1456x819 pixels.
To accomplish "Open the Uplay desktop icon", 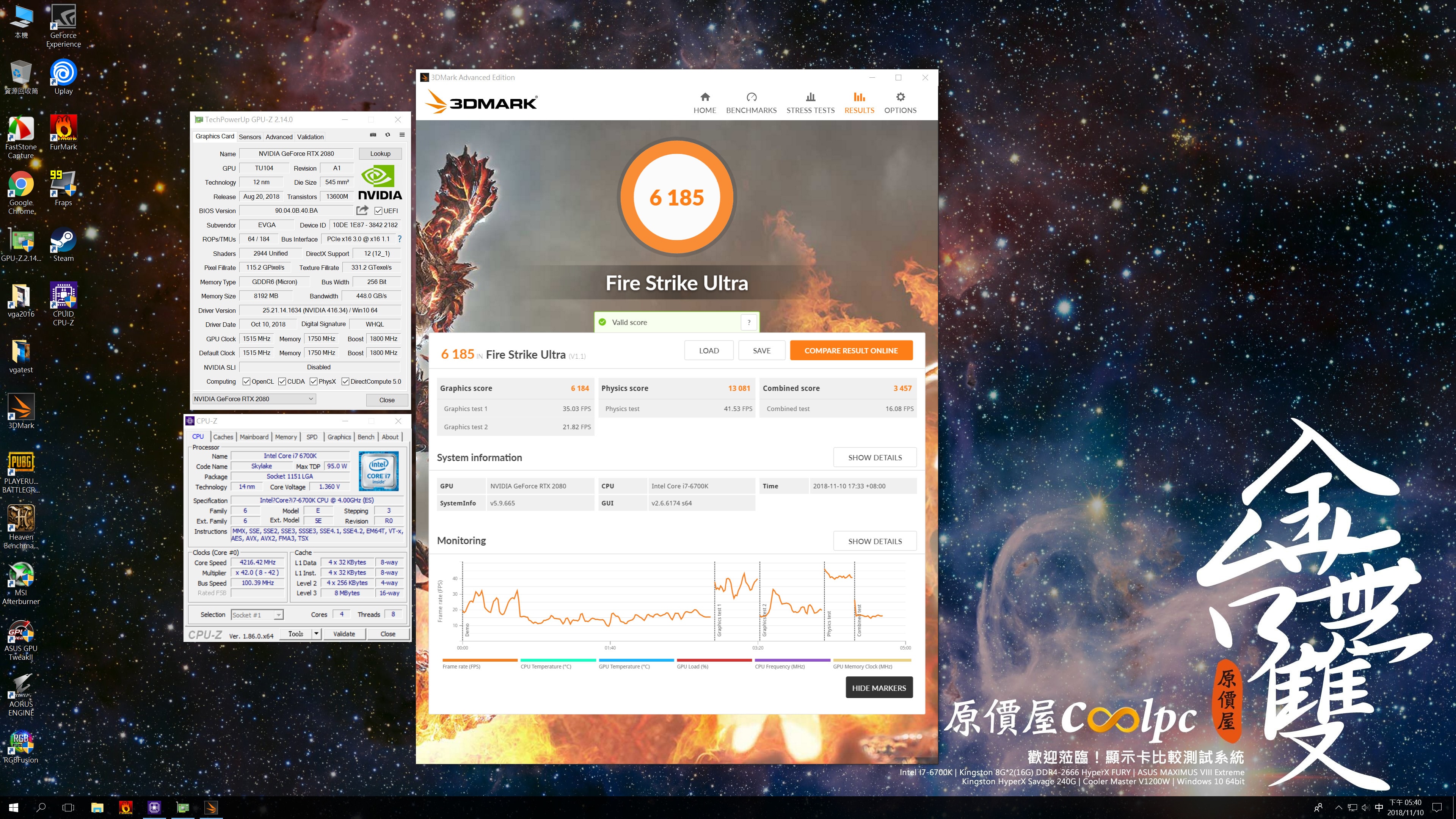I will 63,76.
